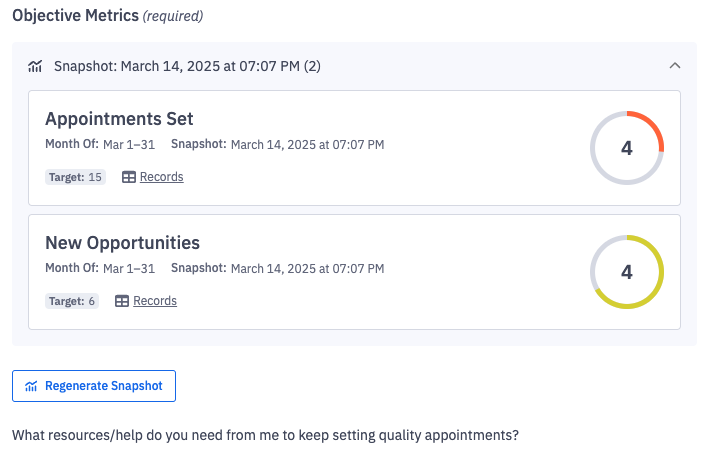Select the Appointments Set card title

119,119
